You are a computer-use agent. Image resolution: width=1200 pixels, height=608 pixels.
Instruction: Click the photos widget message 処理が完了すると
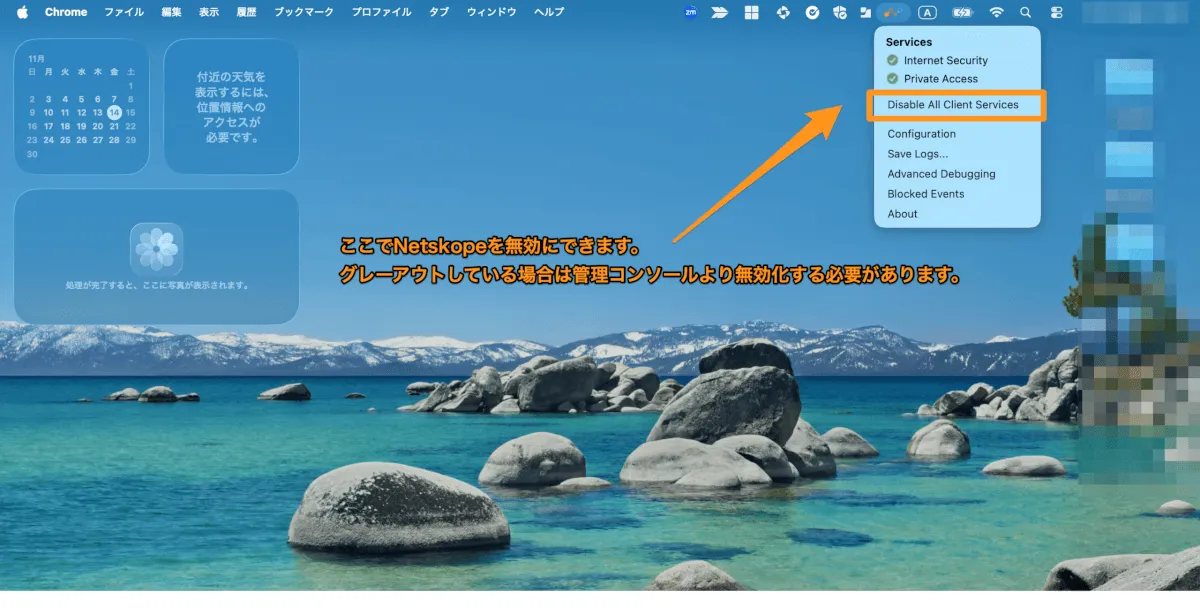pos(156,285)
